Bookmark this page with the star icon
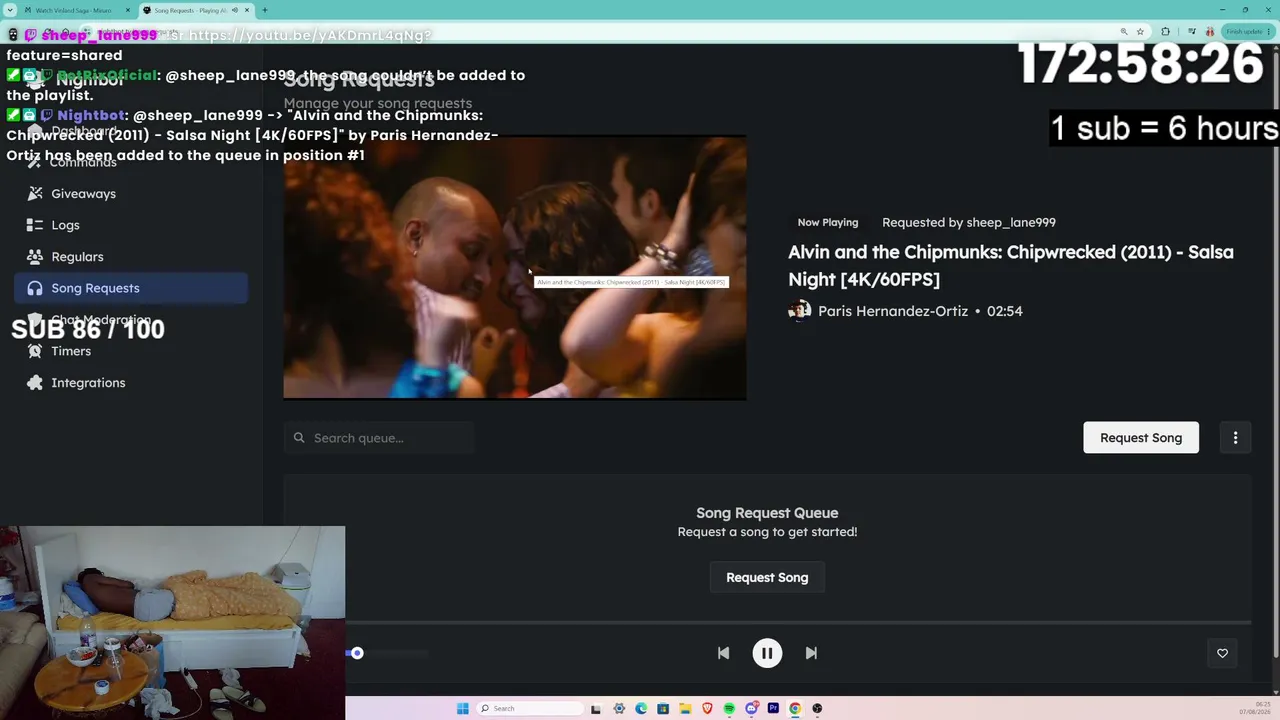The image size is (1280, 720). point(1140,32)
